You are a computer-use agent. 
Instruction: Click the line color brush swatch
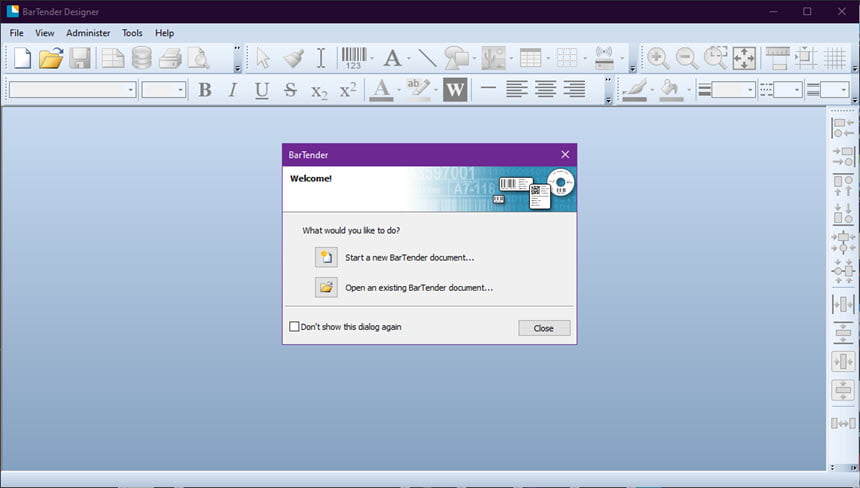pos(635,90)
